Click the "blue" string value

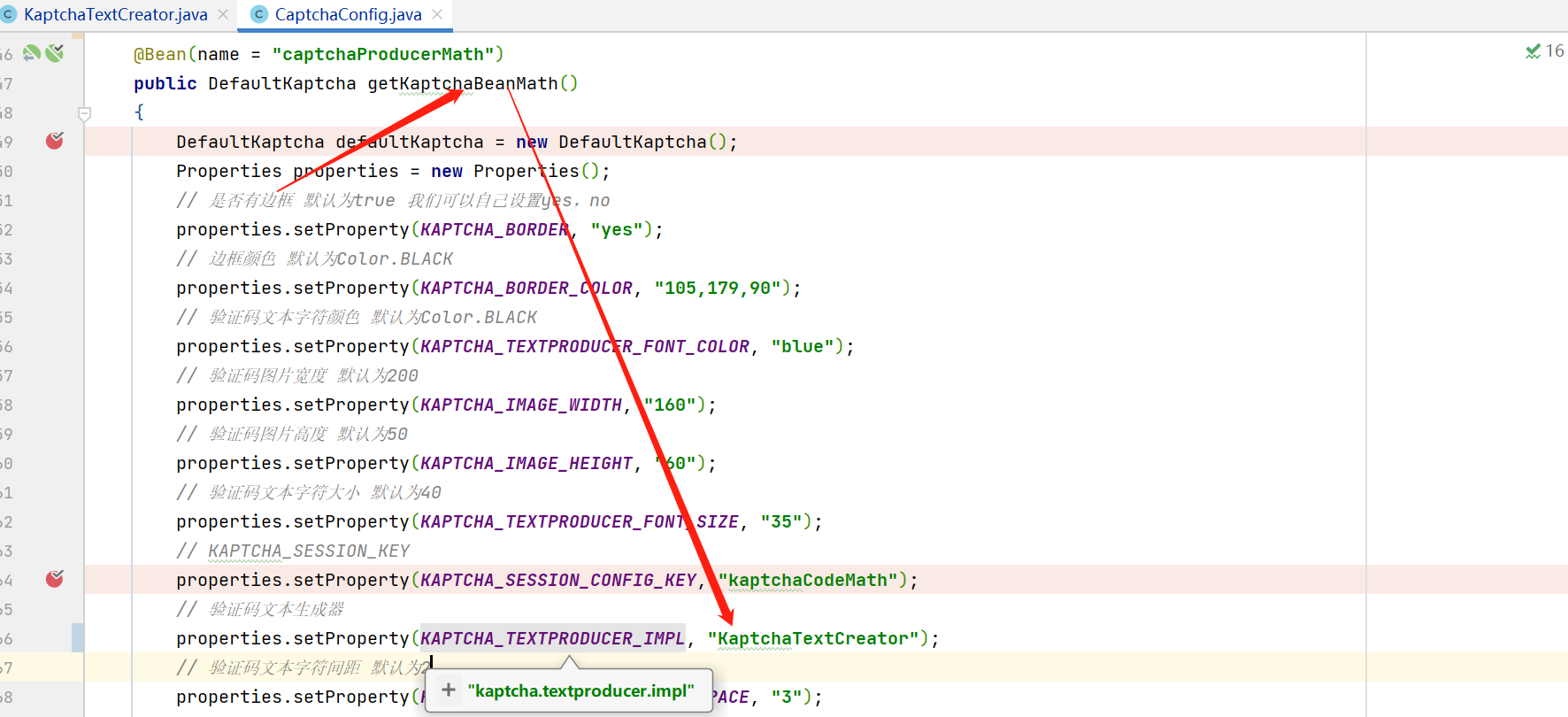(803, 346)
